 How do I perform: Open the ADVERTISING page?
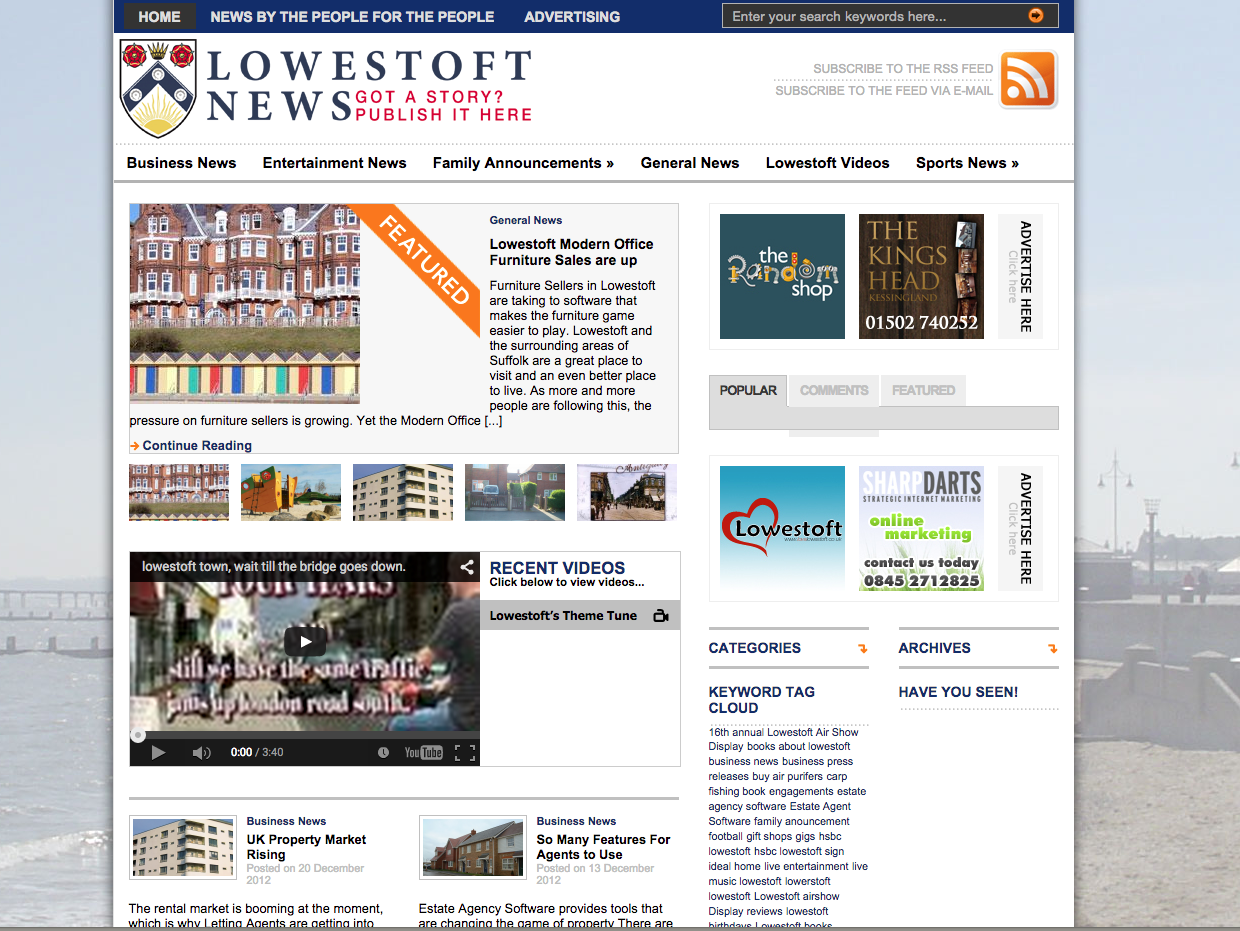tap(572, 16)
